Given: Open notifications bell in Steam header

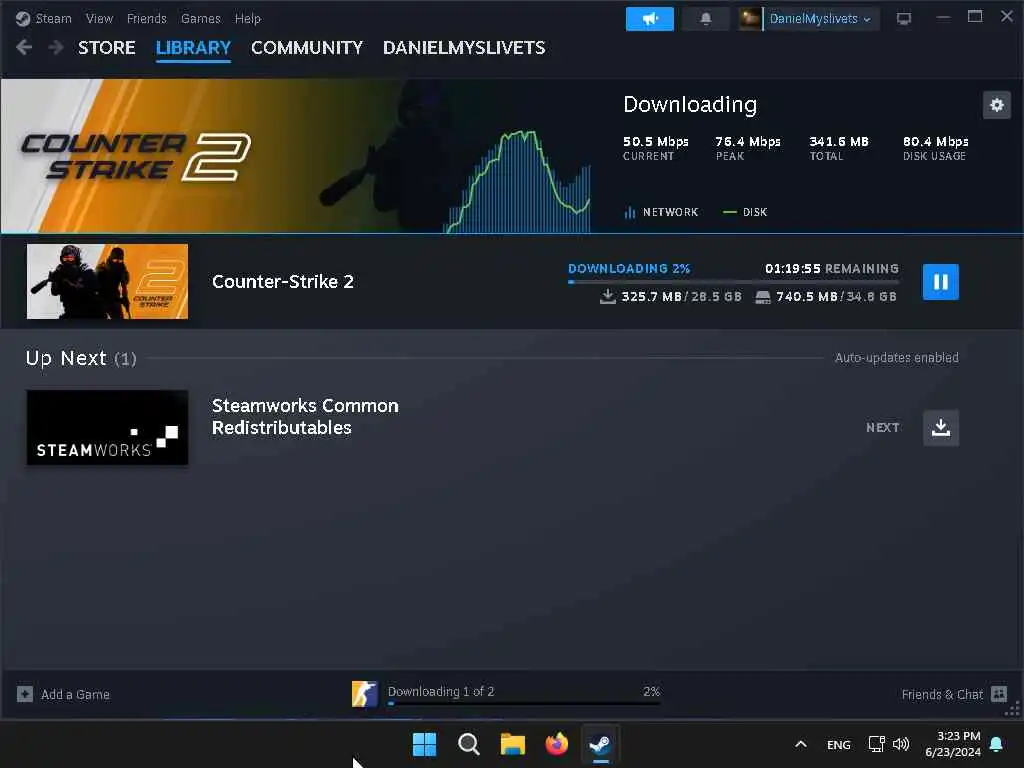Looking at the screenshot, I should [x=705, y=19].
